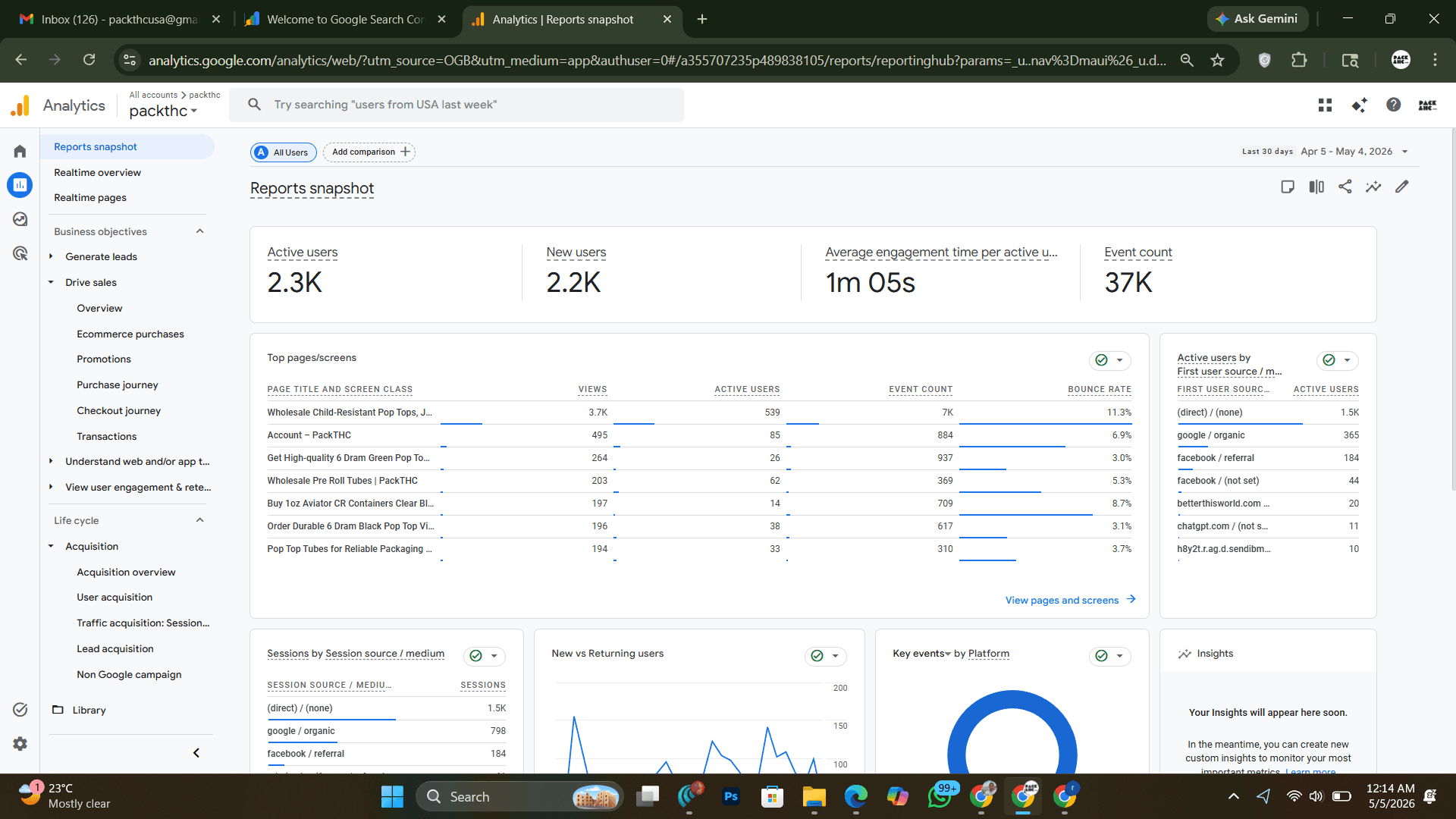Screen dimensions: 1456x819
Task: Click the Add comparison button
Action: pos(369,152)
